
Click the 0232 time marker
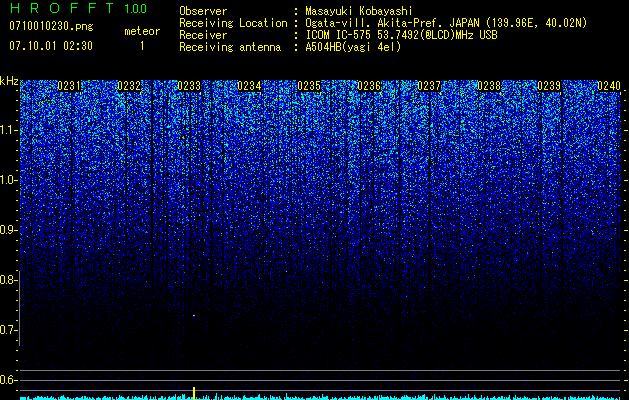[129, 86]
